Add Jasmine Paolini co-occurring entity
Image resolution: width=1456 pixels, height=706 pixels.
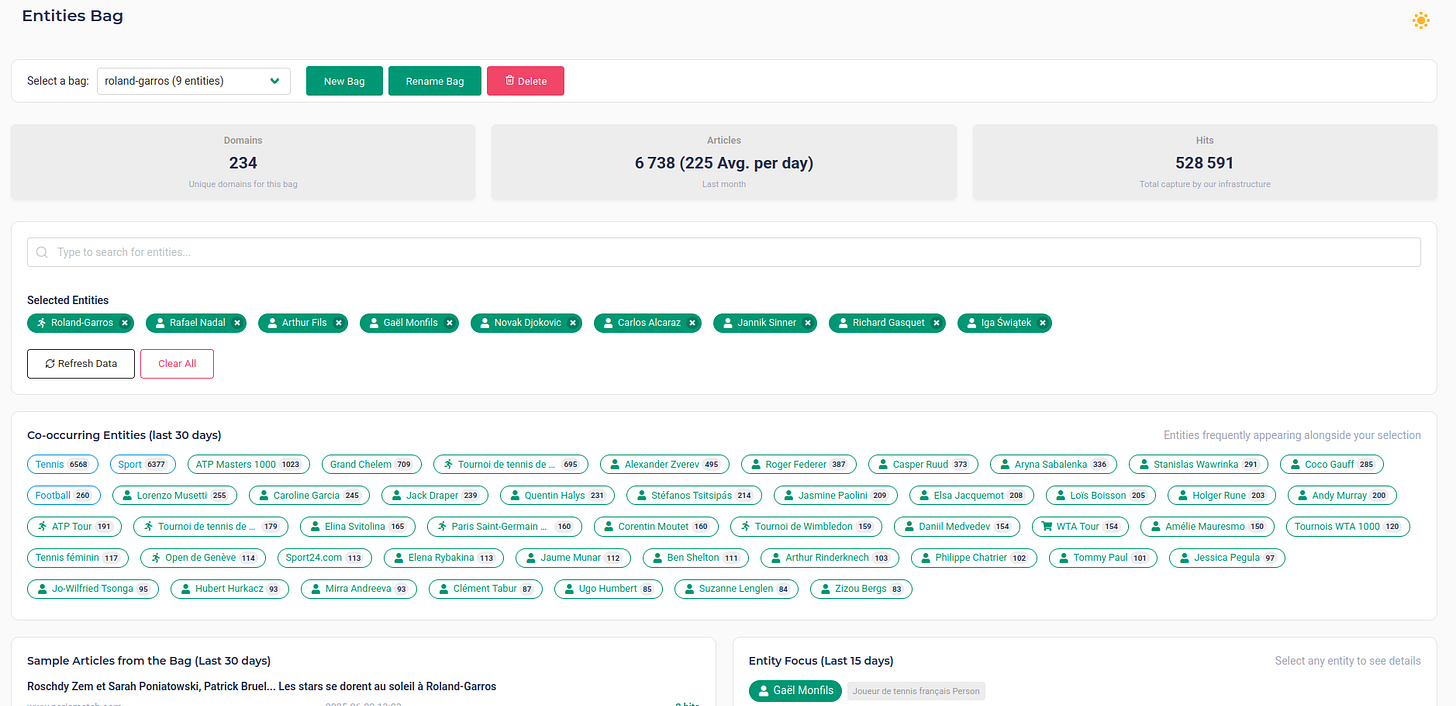pos(836,495)
